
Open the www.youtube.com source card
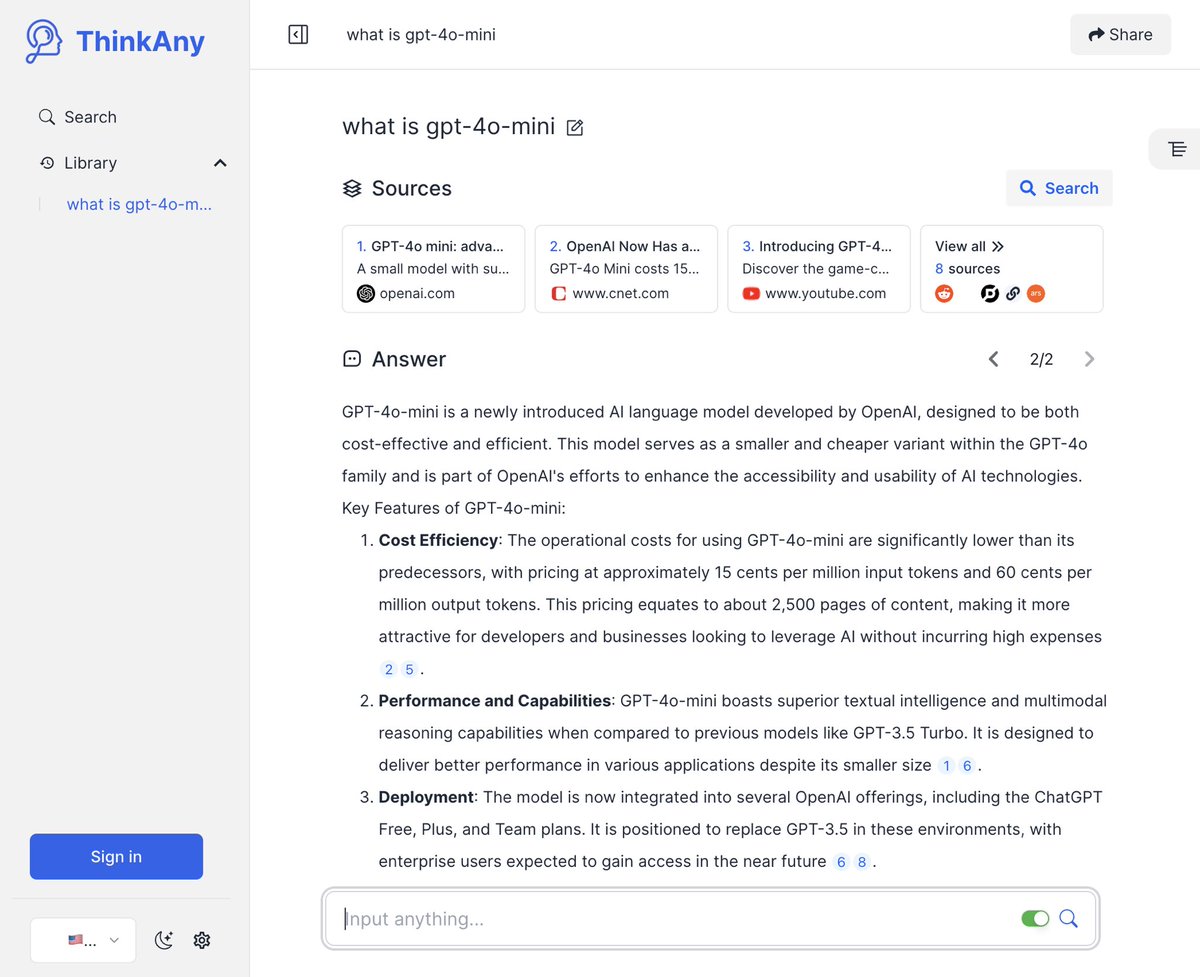(819, 269)
